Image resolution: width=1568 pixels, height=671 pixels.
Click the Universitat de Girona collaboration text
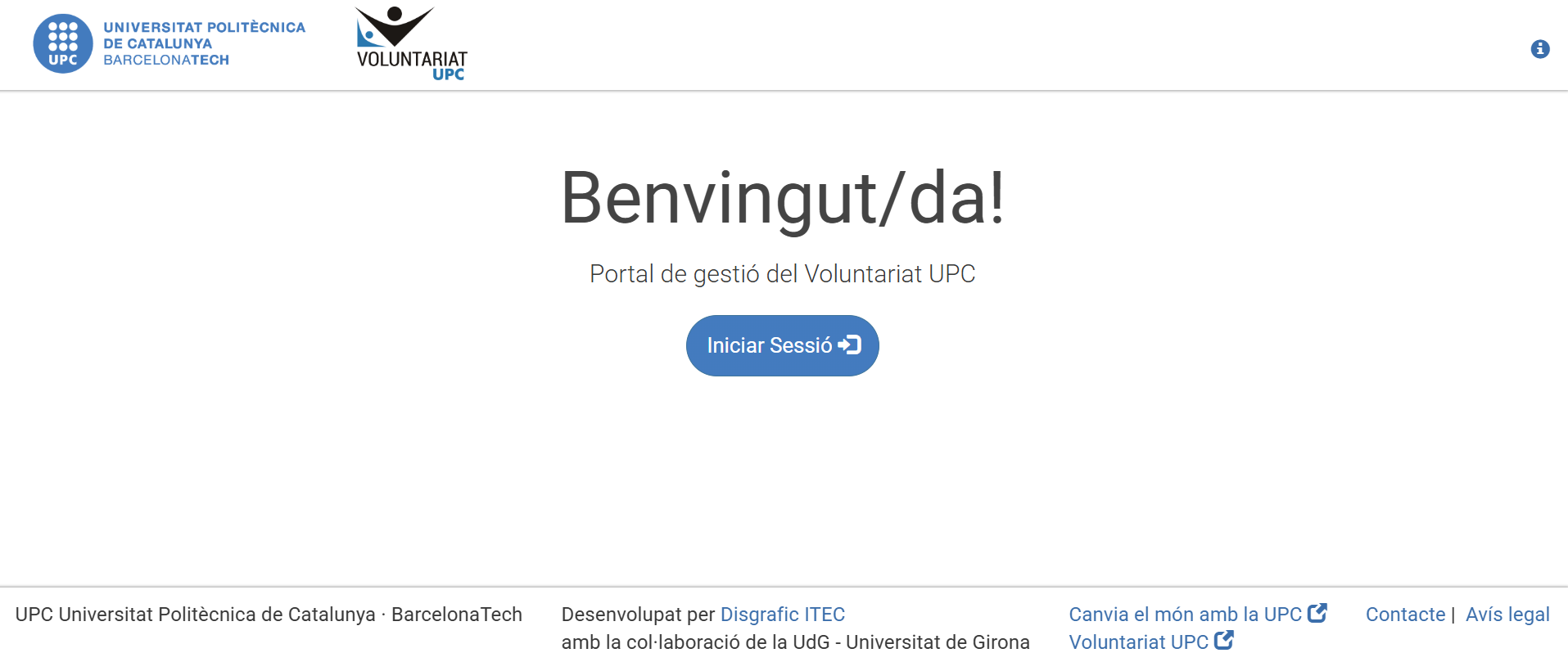pos(795,642)
